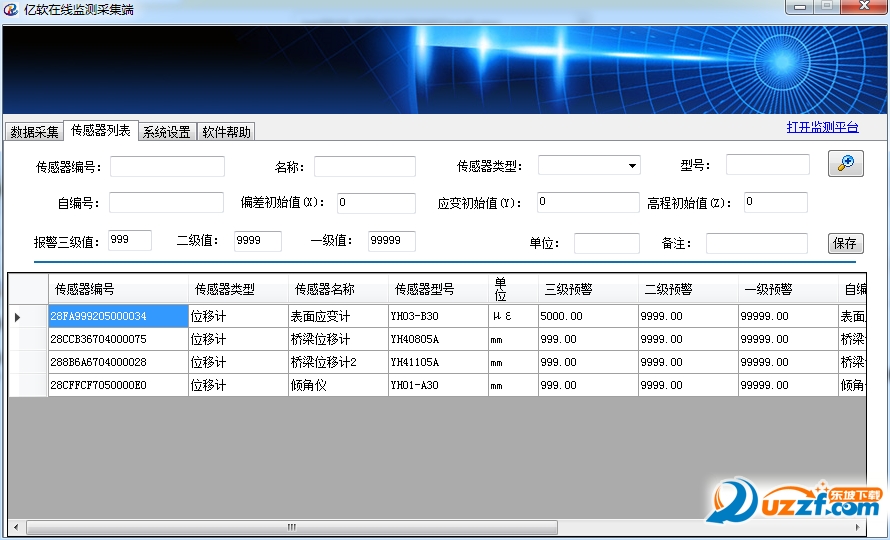
Task: Click 位移计 type cell in YH40805A row
Action: click(238, 340)
